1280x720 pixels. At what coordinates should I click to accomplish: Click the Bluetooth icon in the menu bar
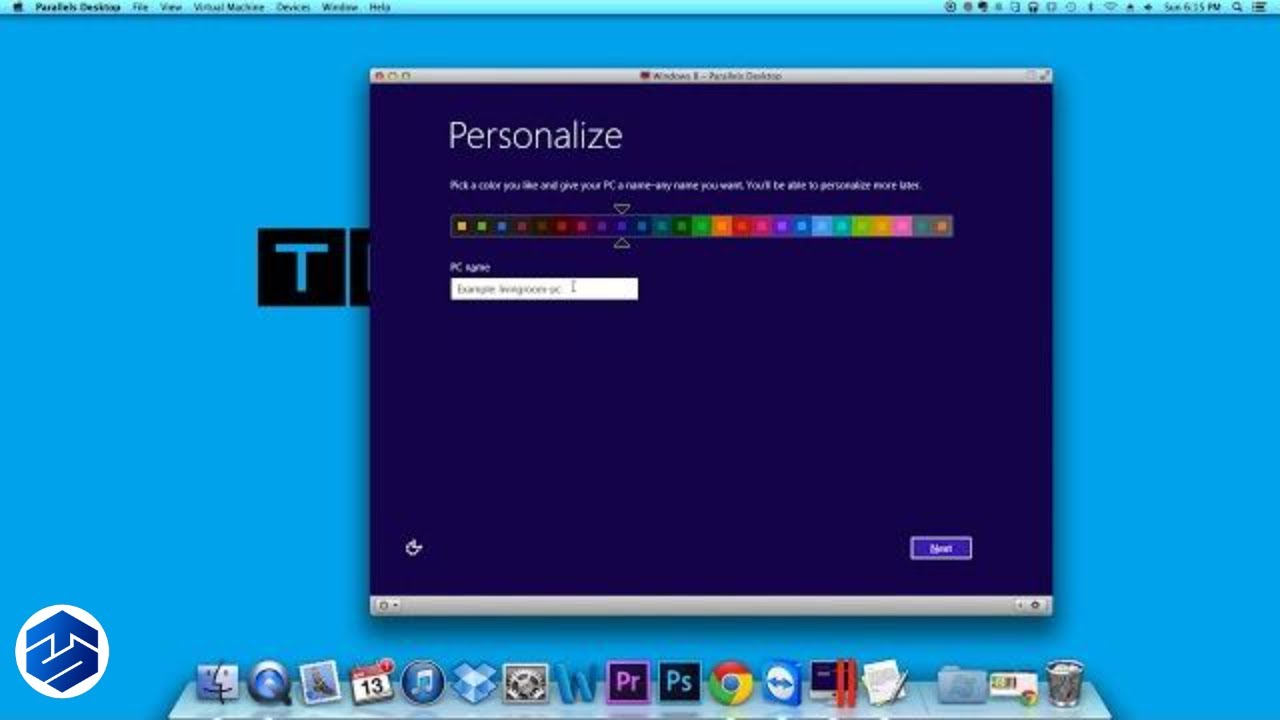[x=1090, y=7]
